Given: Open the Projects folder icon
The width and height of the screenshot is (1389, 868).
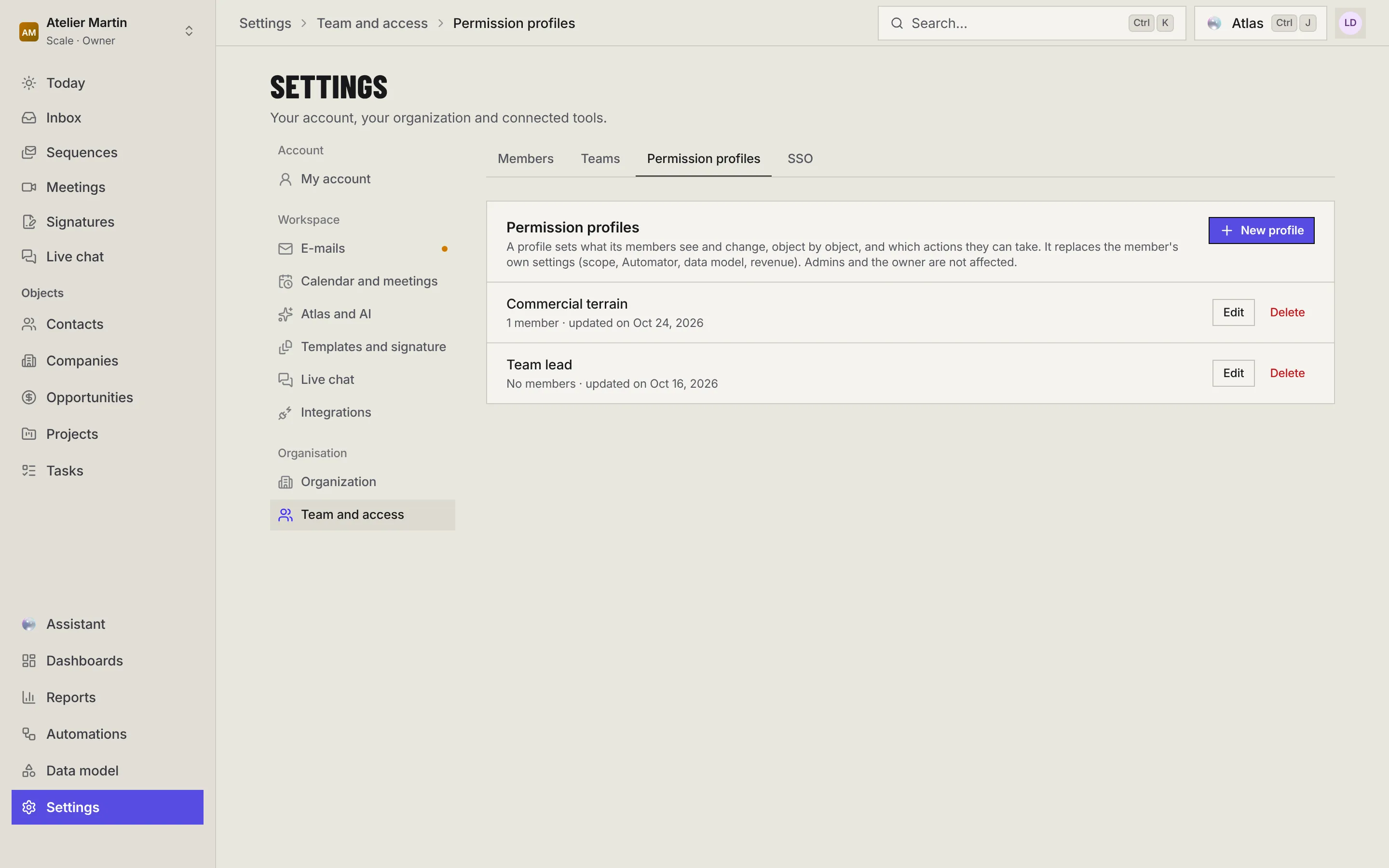Looking at the screenshot, I should tap(29, 434).
